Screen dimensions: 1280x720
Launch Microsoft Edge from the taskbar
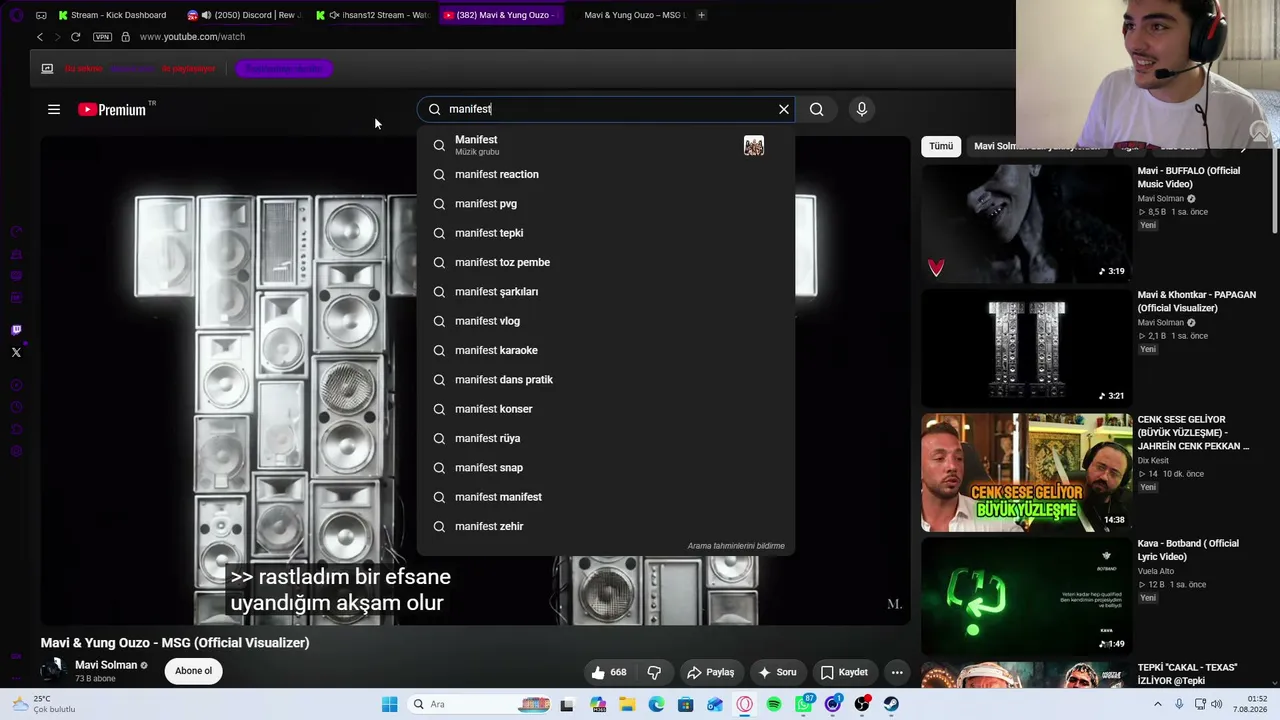pyautogui.click(x=656, y=704)
